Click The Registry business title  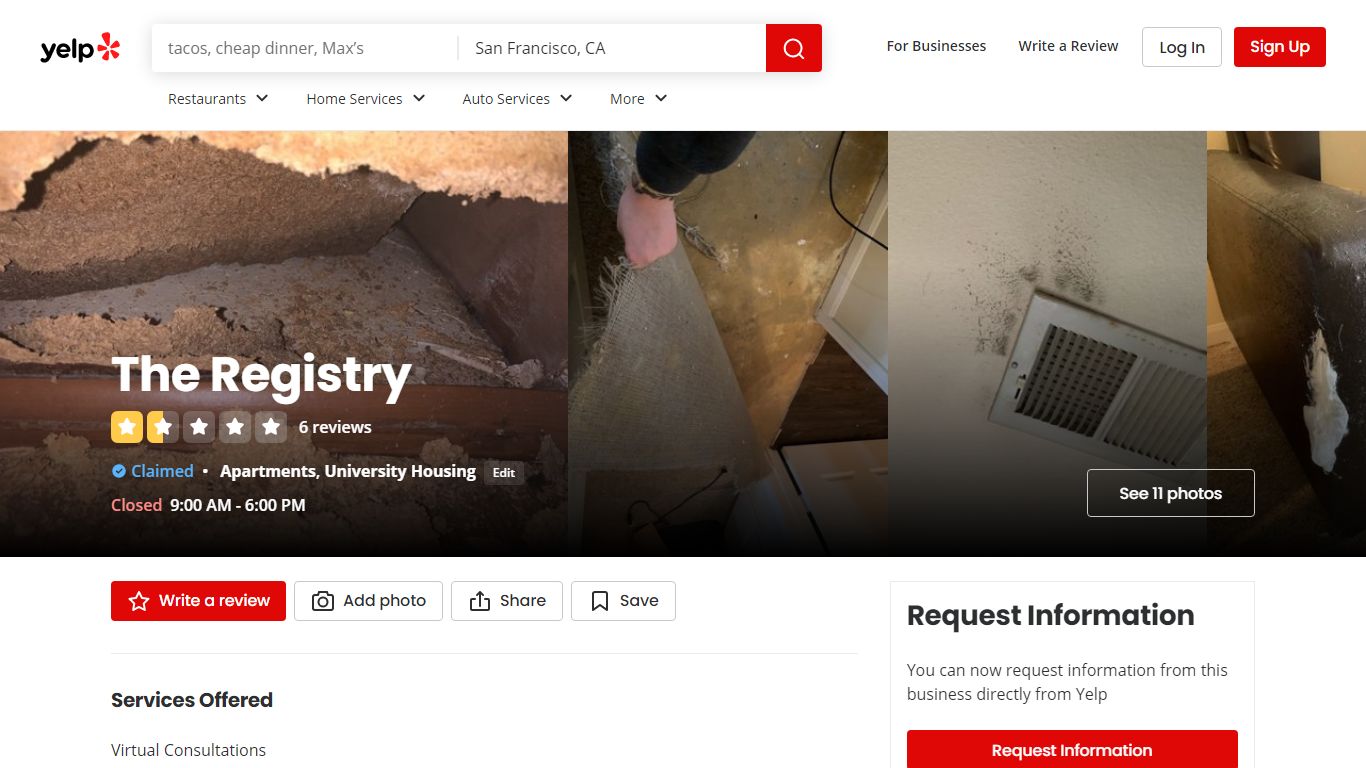[x=261, y=375]
